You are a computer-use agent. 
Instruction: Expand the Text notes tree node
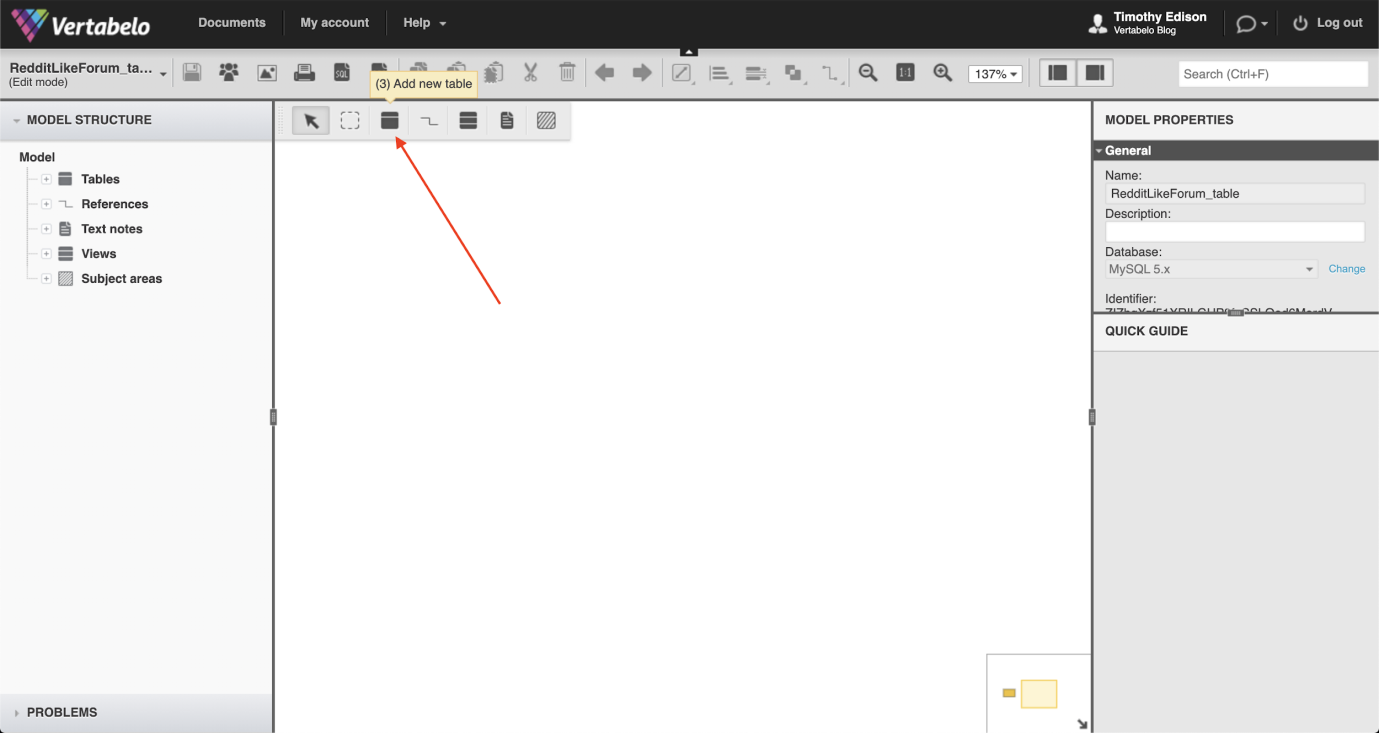click(46, 229)
